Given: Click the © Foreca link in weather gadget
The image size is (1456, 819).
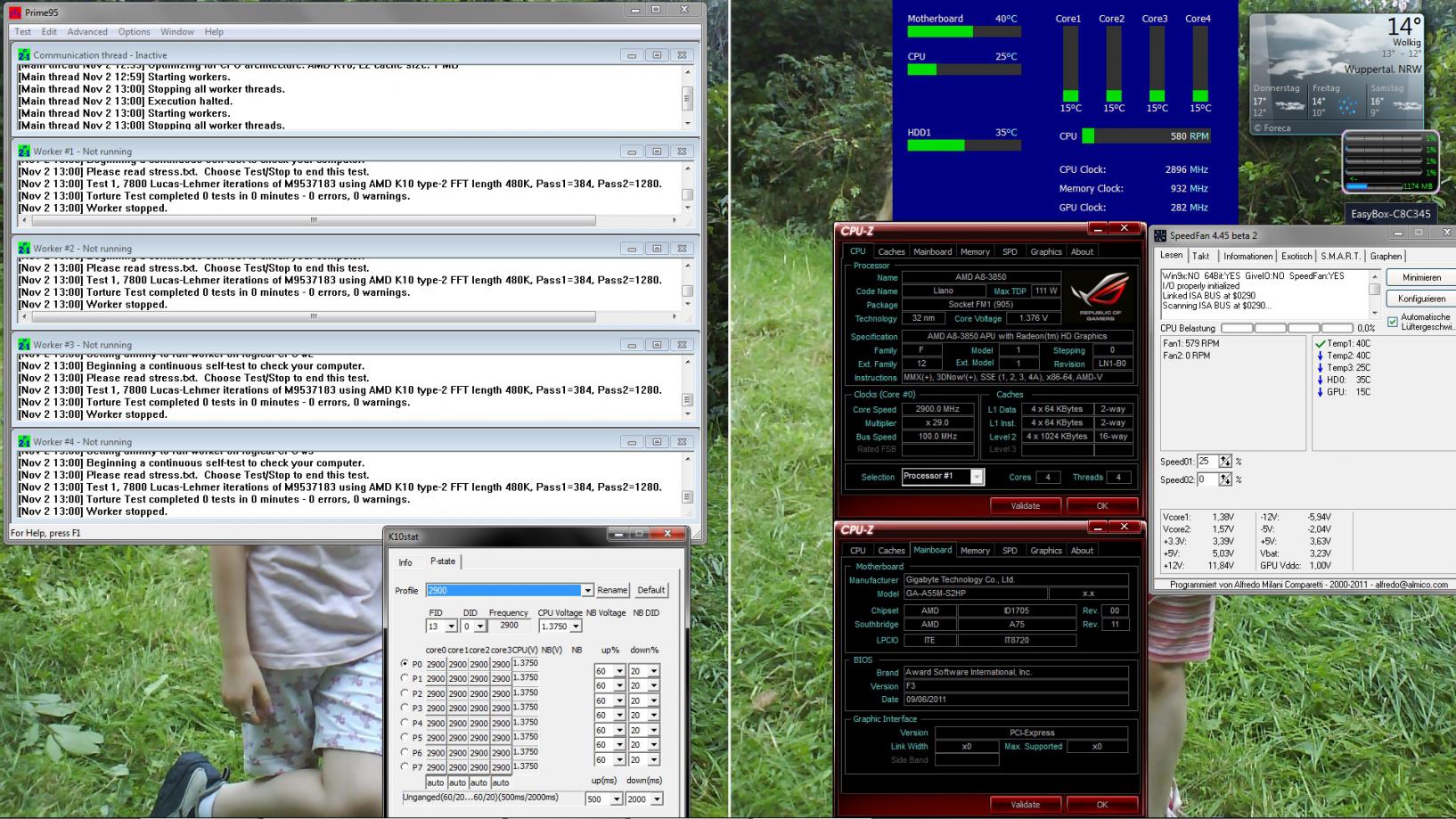Looking at the screenshot, I should pos(1272,127).
